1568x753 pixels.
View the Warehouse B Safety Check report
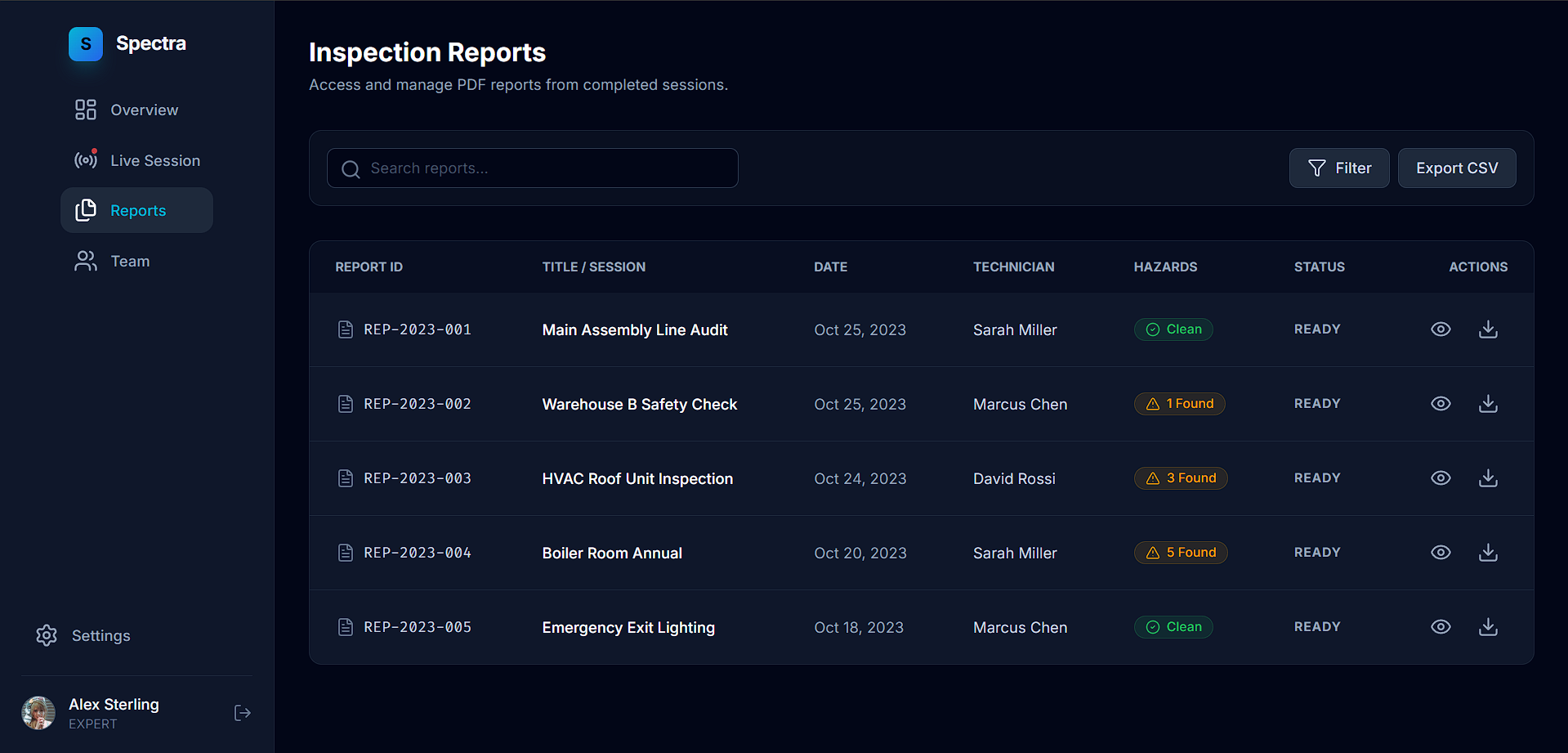(1441, 404)
